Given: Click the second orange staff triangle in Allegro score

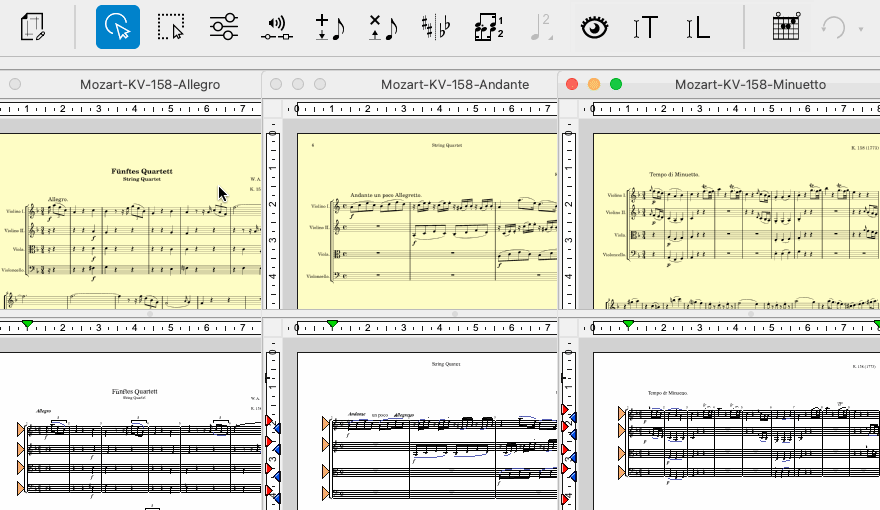Looking at the screenshot, I should (21, 449).
